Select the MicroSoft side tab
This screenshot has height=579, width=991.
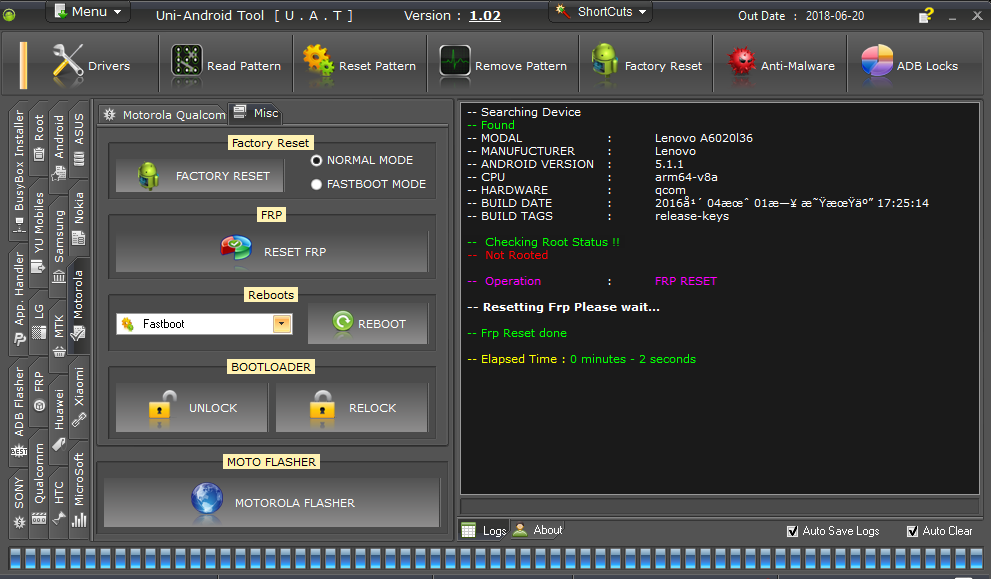point(79,490)
